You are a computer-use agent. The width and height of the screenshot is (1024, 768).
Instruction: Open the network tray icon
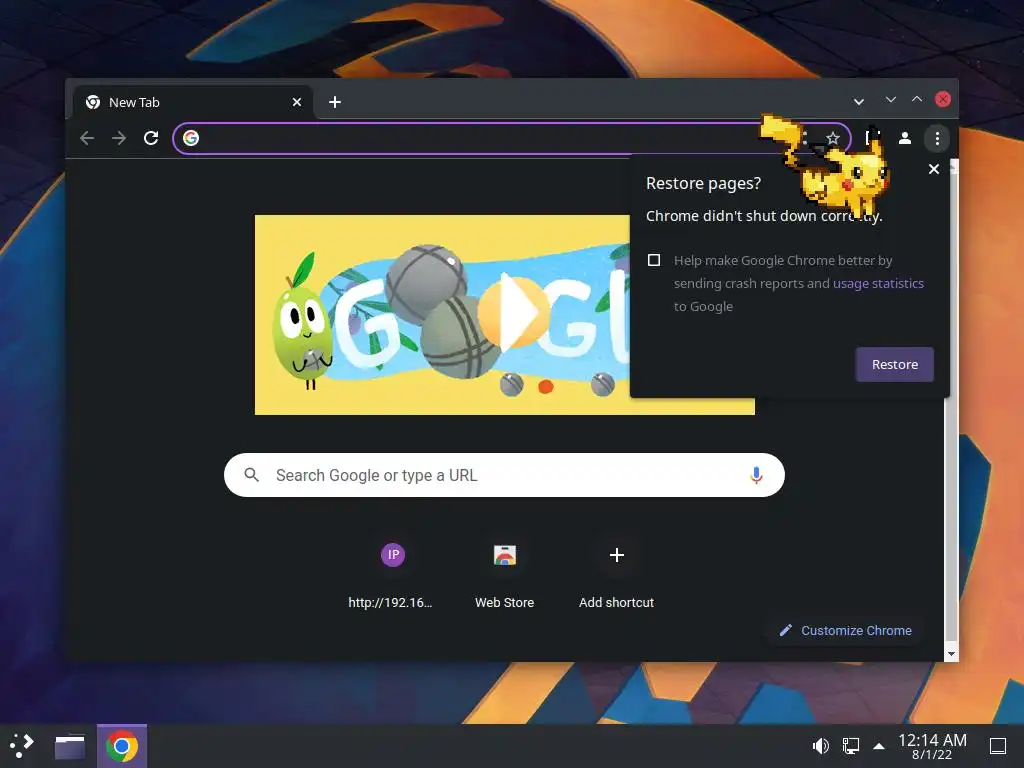coord(851,746)
